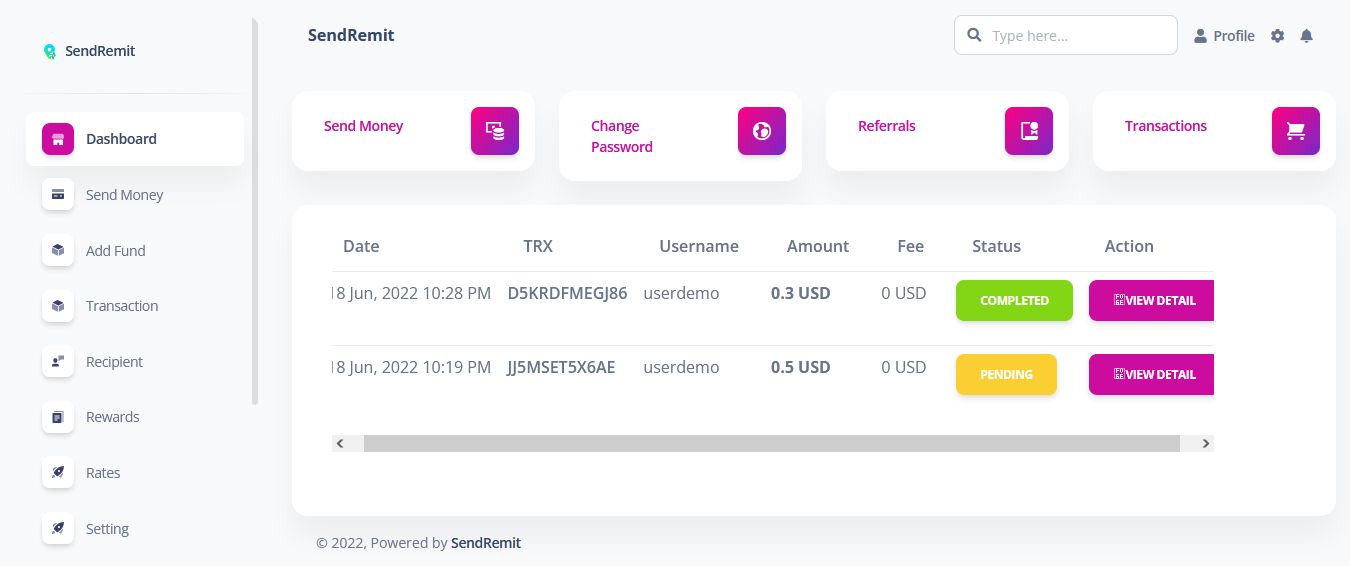Open Setting in the sidebar menu
Viewport: 1350px width, 566px height.
point(107,529)
